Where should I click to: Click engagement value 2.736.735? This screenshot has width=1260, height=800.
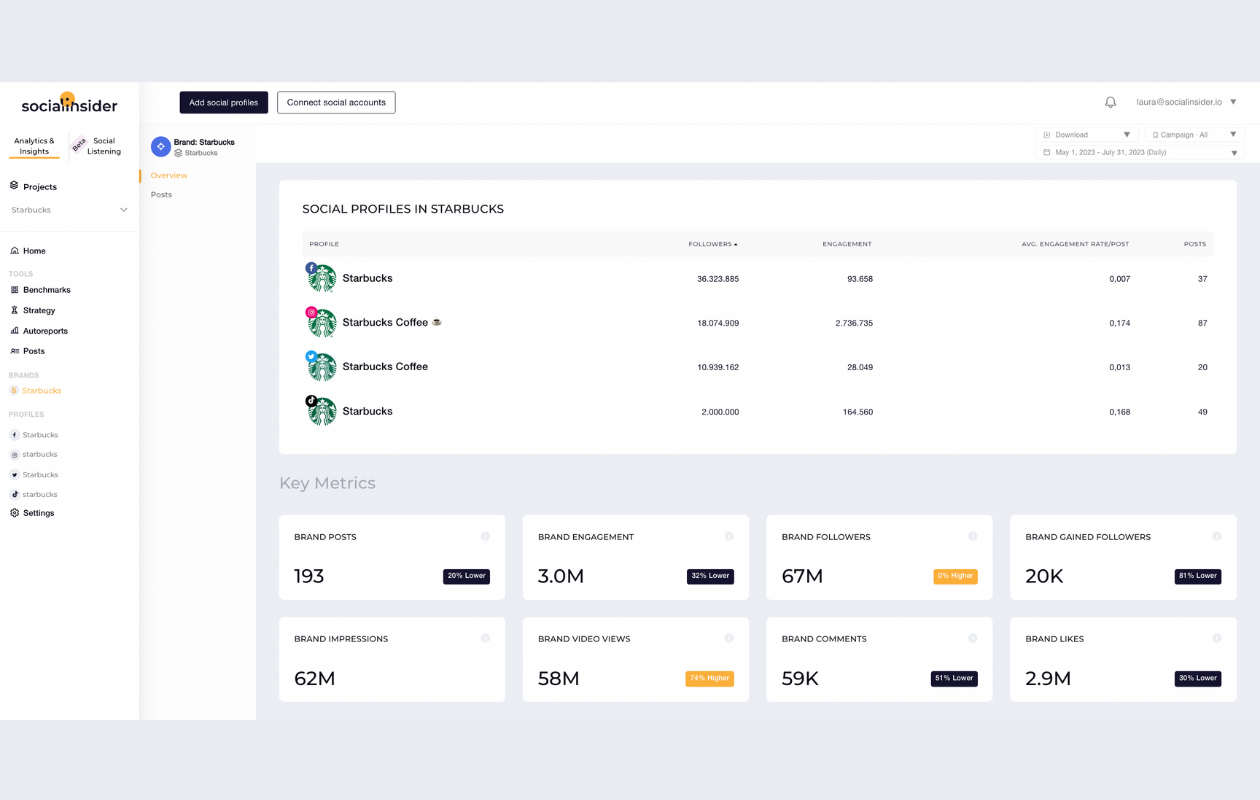point(854,323)
